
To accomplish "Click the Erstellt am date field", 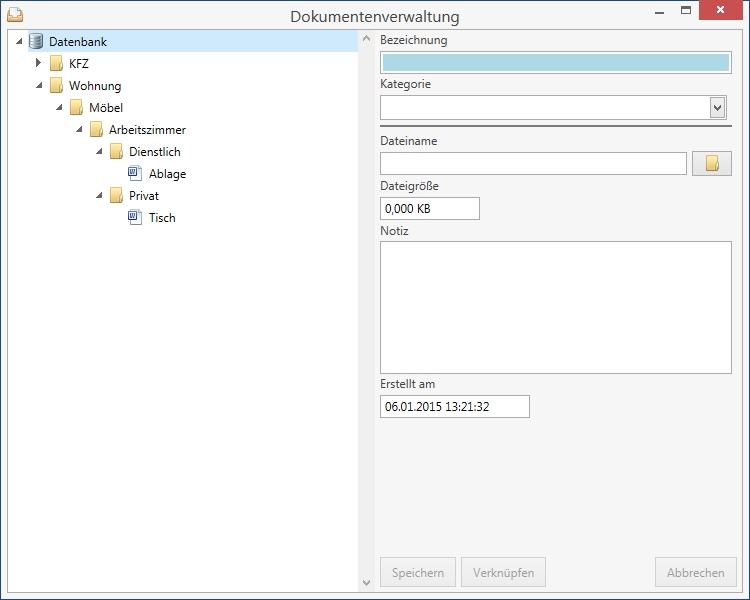I will 455,406.
